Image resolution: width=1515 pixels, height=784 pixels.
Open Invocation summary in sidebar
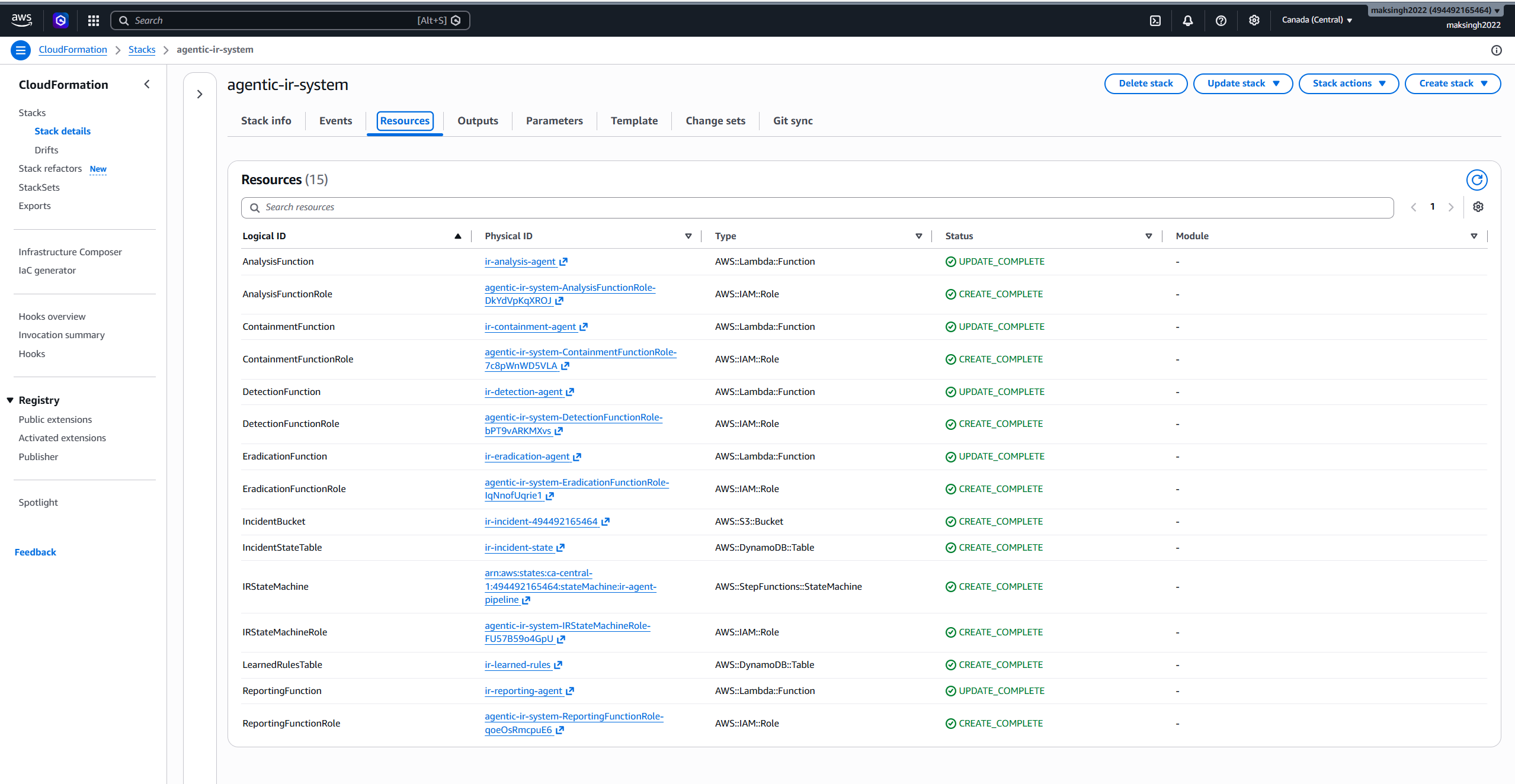tap(62, 335)
